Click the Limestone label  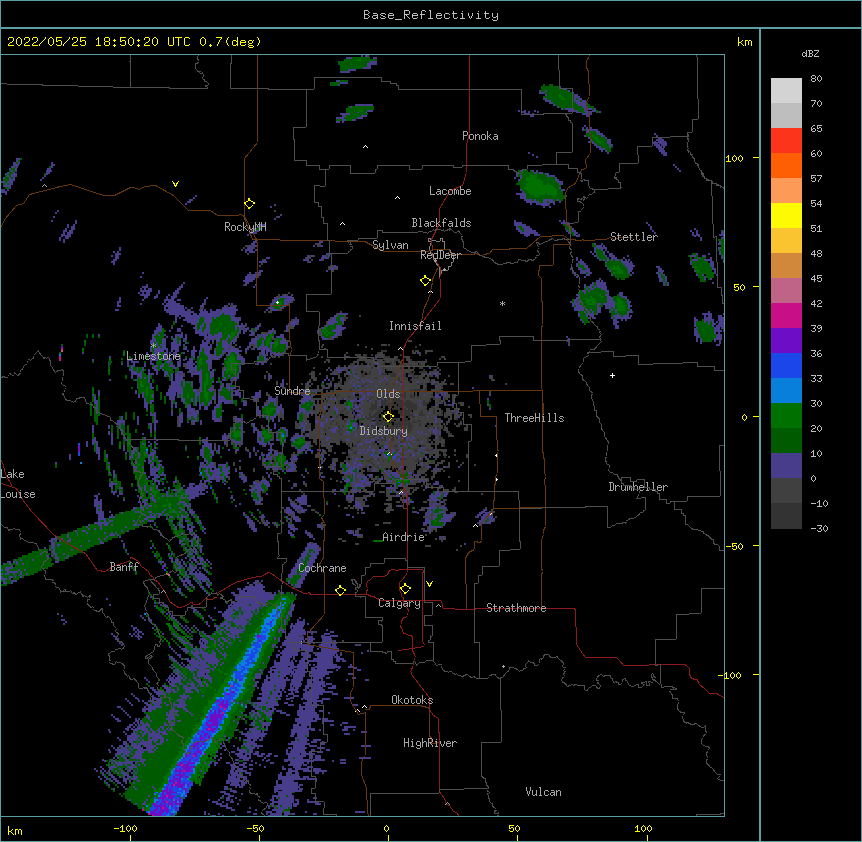click(x=153, y=356)
